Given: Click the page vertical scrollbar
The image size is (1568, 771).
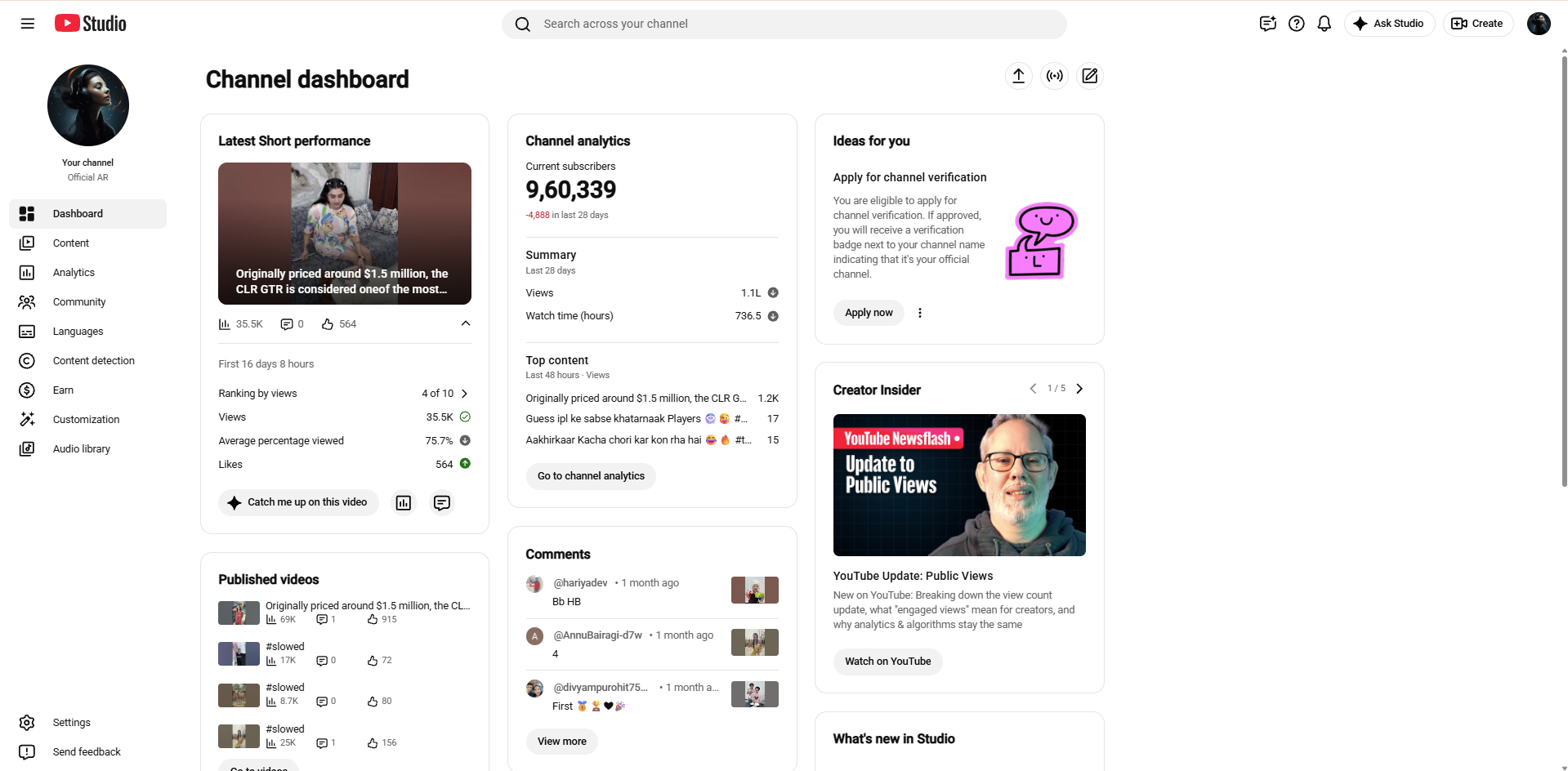Looking at the screenshot, I should (x=1564, y=270).
